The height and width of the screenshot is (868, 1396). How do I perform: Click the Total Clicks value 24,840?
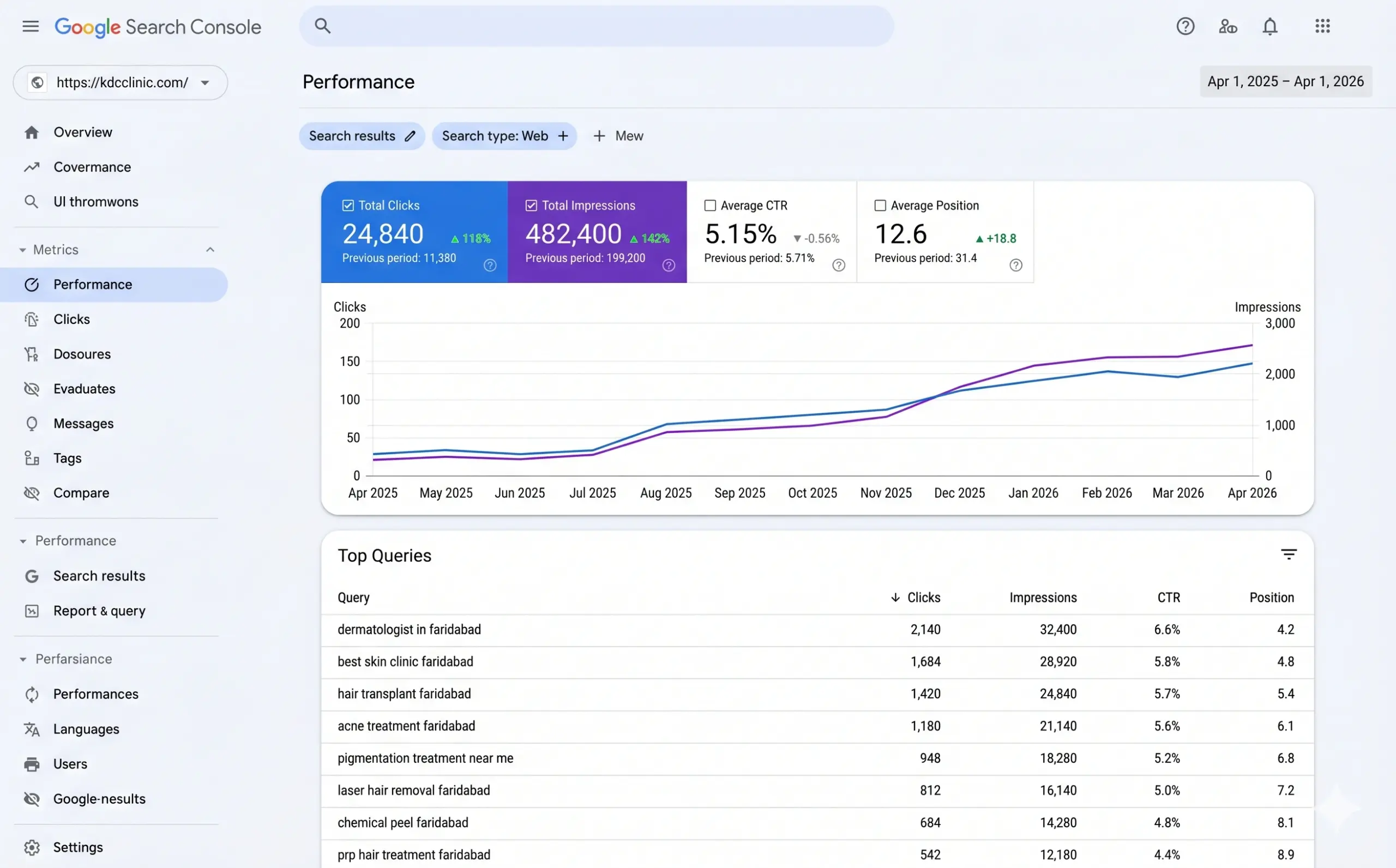click(383, 234)
